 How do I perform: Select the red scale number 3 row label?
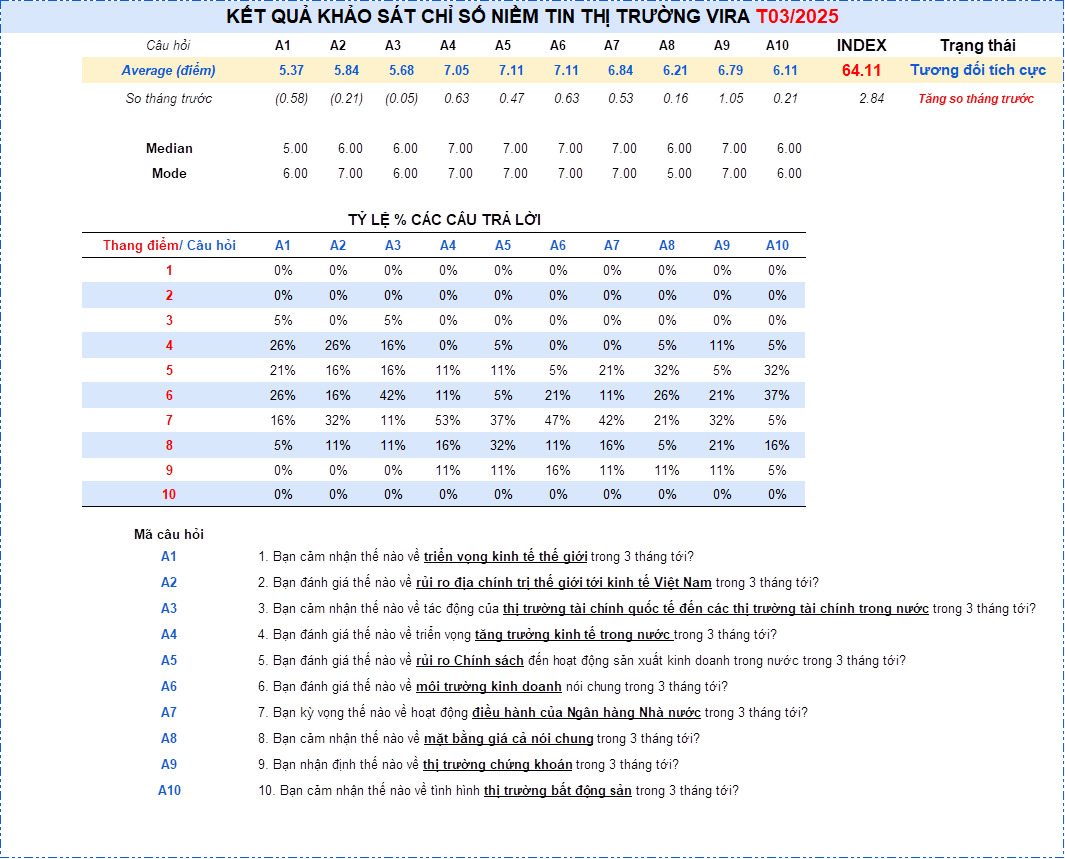169,321
